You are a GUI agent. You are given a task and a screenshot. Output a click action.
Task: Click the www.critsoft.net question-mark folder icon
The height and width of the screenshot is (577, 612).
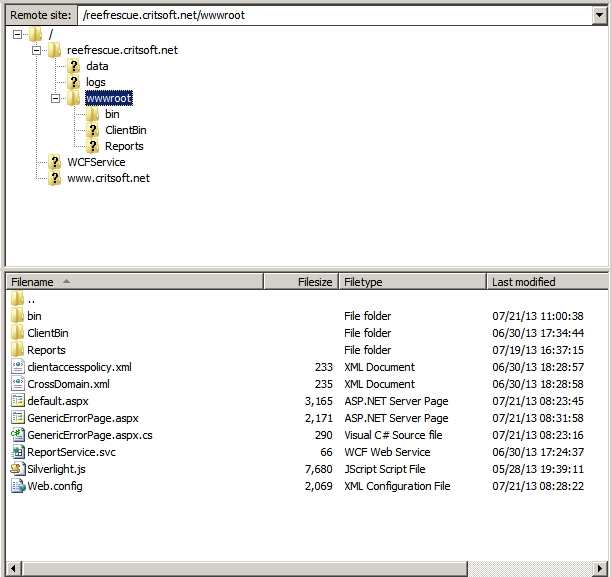[x=54, y=178]
